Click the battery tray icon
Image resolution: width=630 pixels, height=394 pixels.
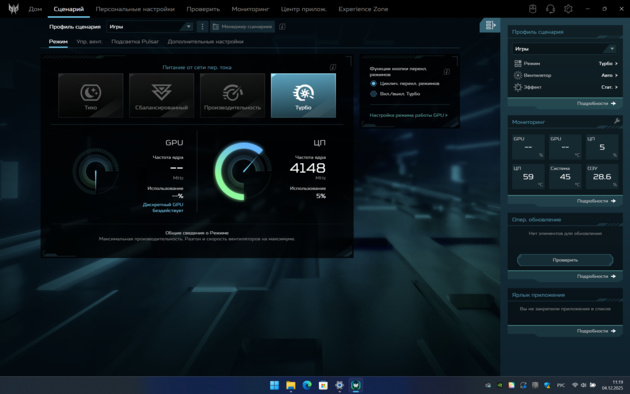[x=593, y=385]
